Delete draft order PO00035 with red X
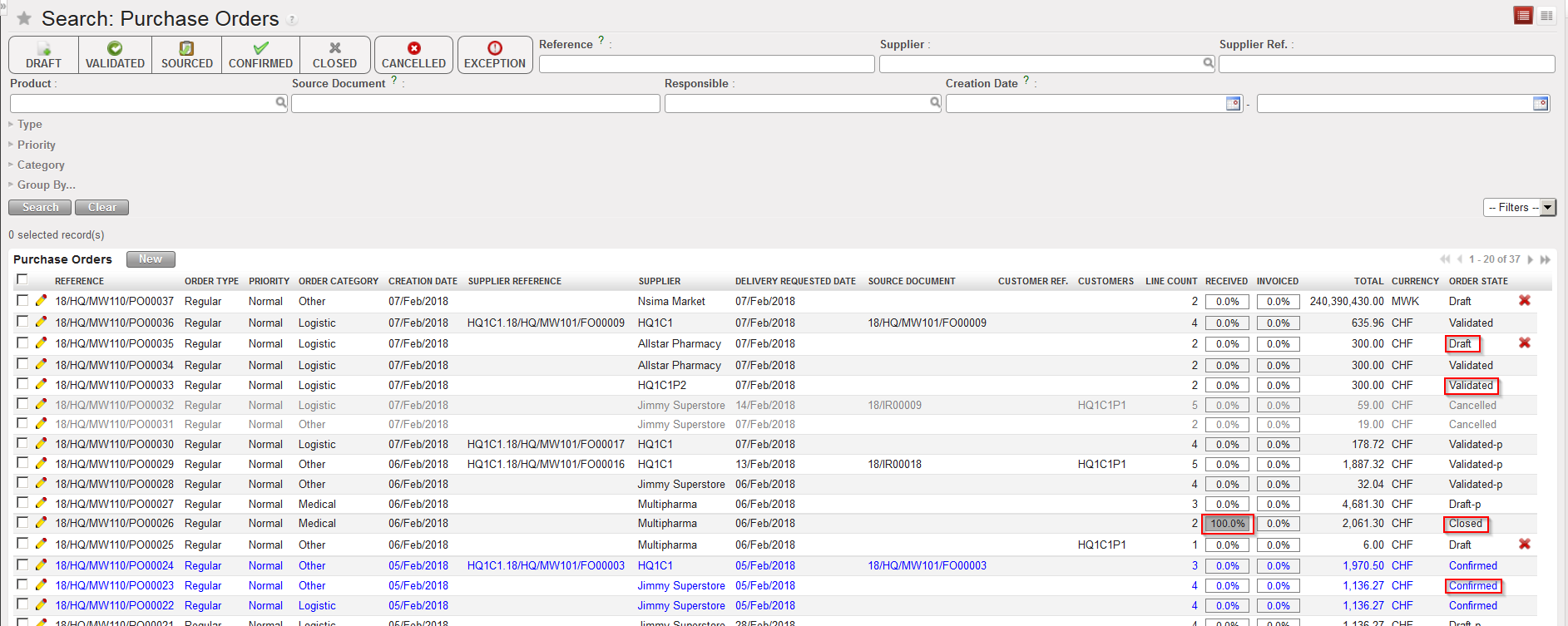The width and height of the screenshot is (1568, 626). point(1524,343)
